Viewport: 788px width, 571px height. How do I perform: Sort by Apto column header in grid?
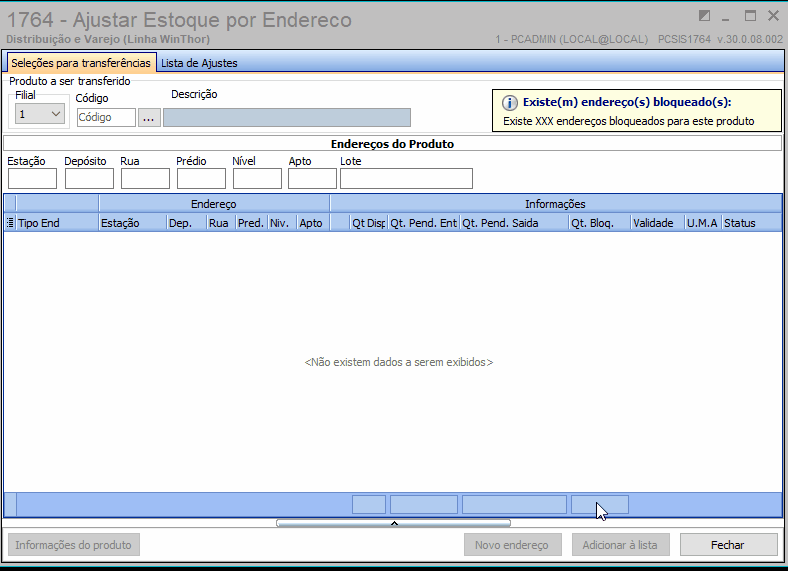coord(313,223)
